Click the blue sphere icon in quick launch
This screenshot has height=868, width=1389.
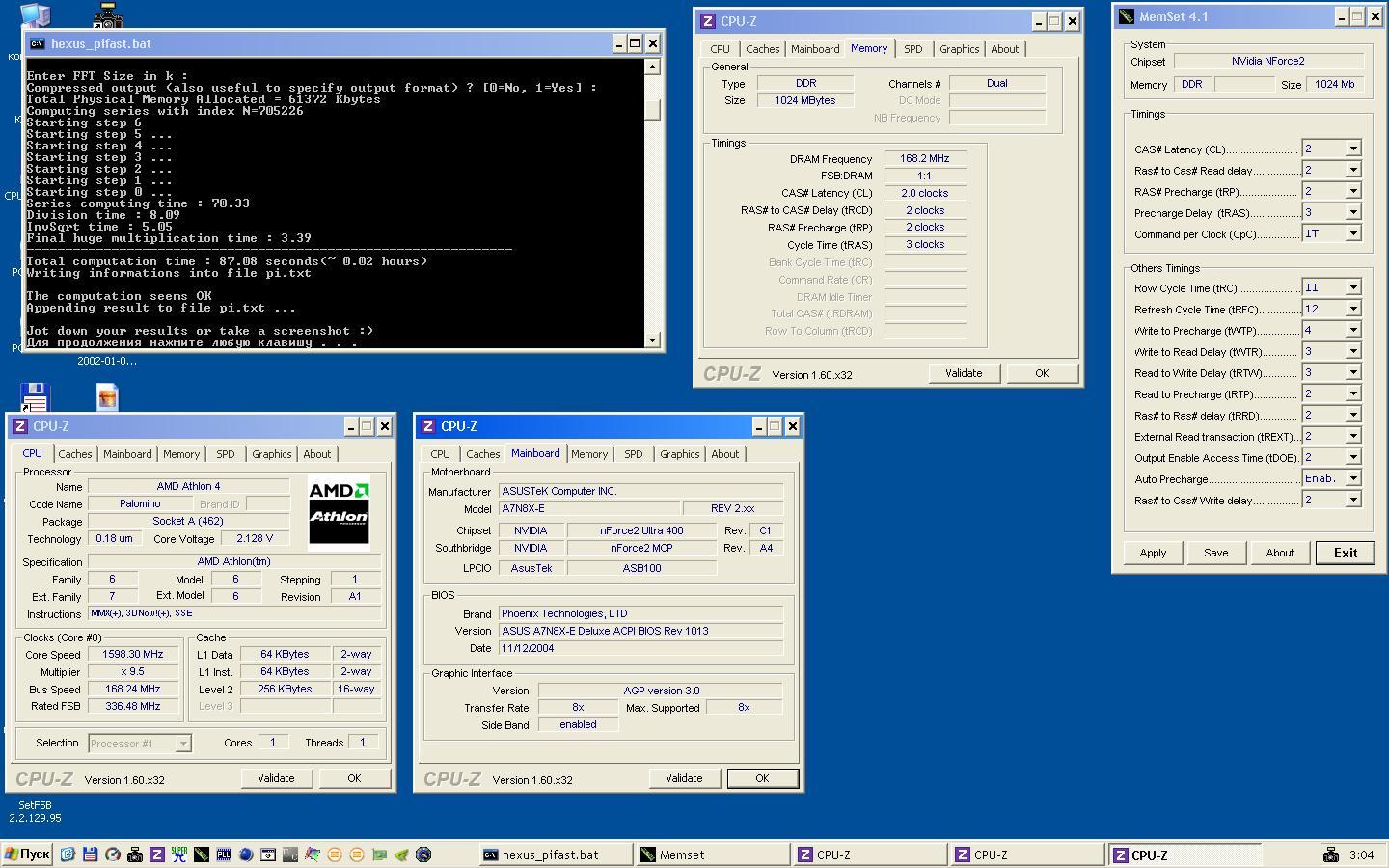tap(246, 854)
